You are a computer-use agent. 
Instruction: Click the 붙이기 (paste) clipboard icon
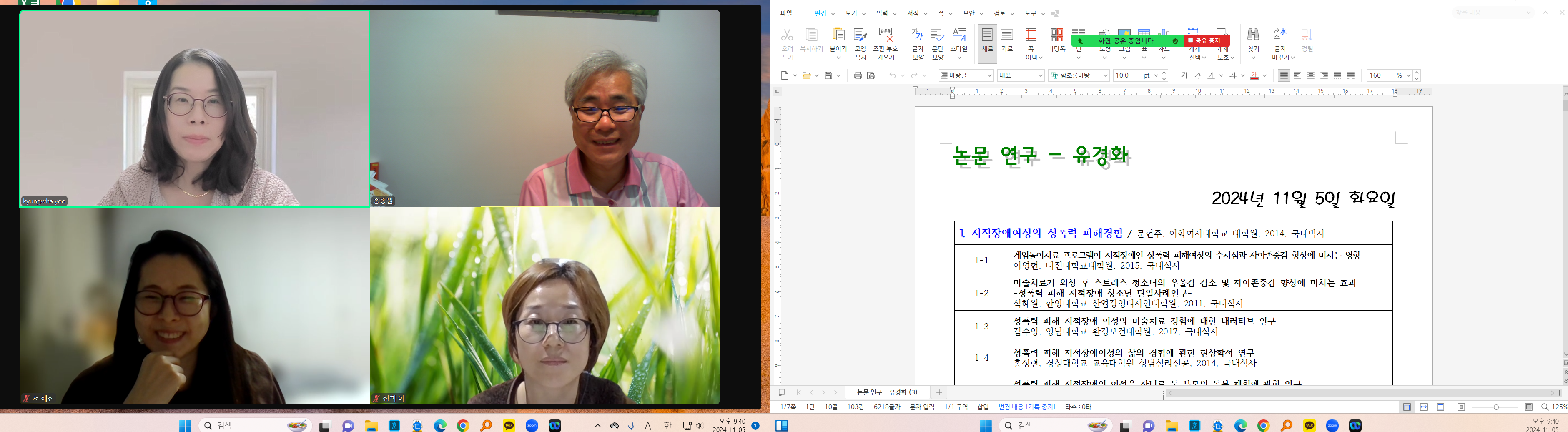click(x=838, y=35)
